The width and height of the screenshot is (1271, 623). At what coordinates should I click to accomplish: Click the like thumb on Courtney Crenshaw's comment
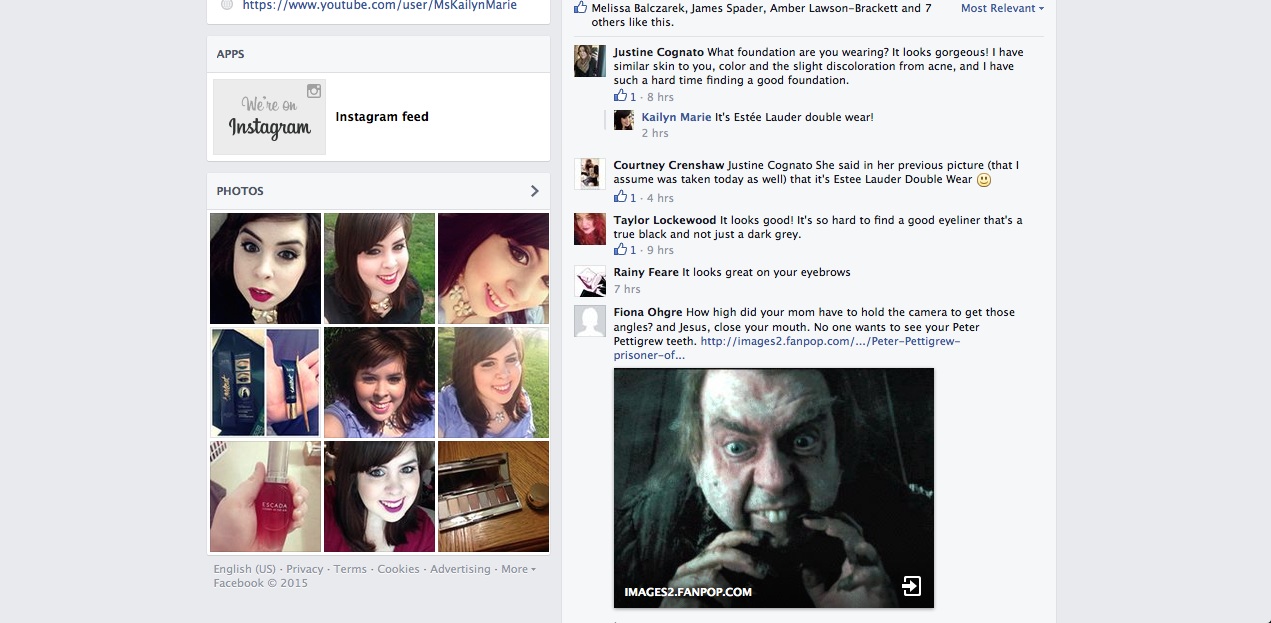pyautogui.click(x=621, y=198)
